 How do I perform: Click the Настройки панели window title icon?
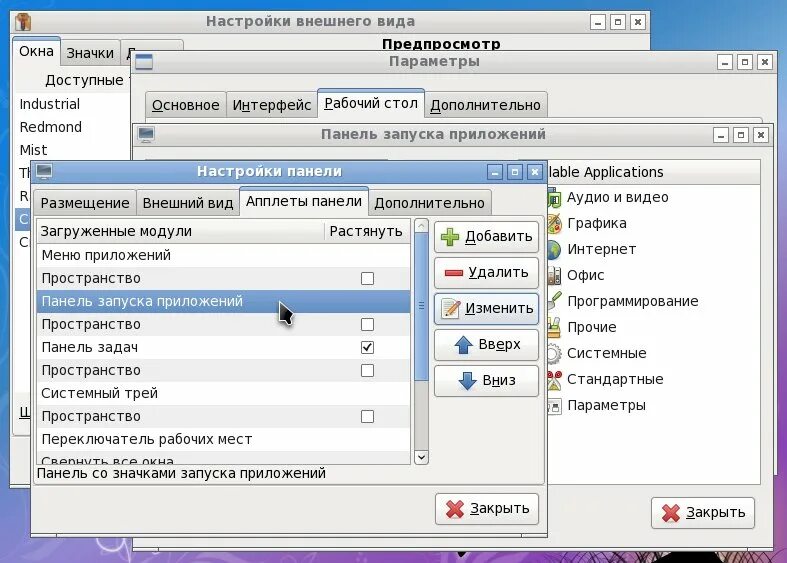click(44, 172)
